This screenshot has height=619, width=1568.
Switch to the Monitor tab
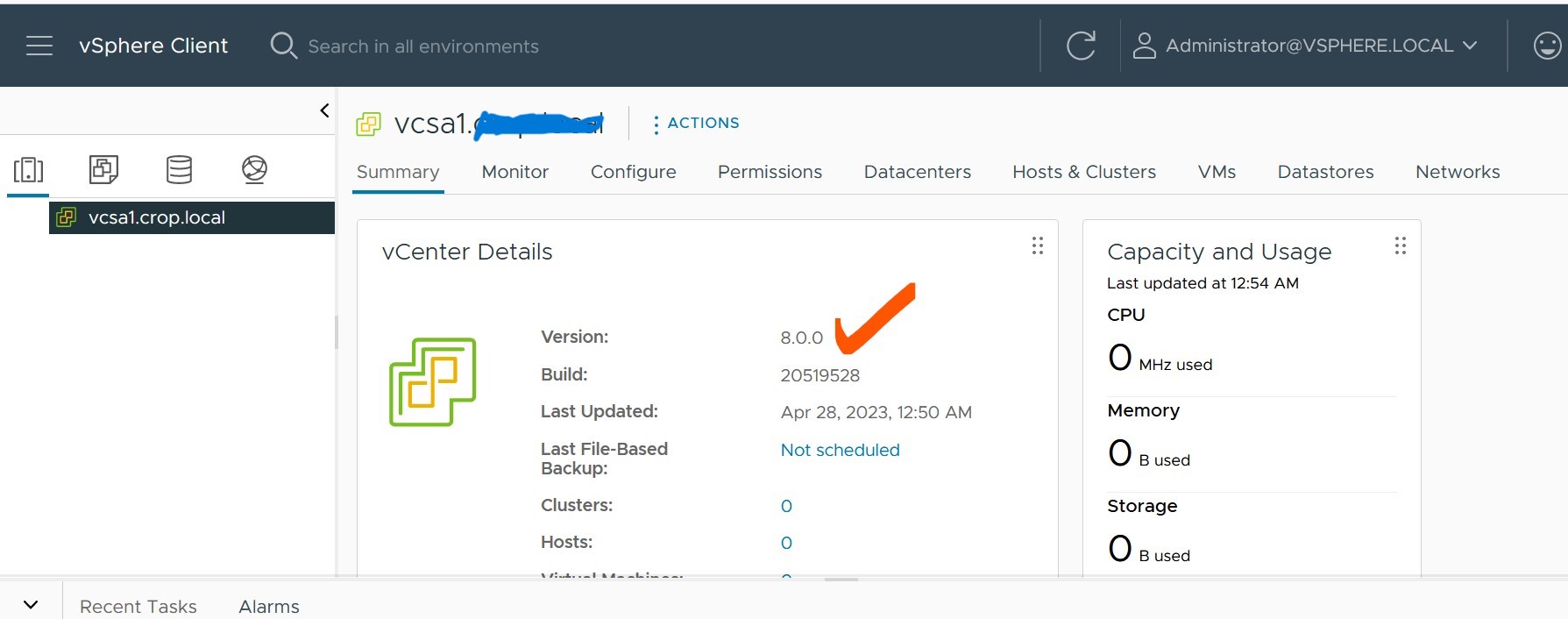point(515,172)
